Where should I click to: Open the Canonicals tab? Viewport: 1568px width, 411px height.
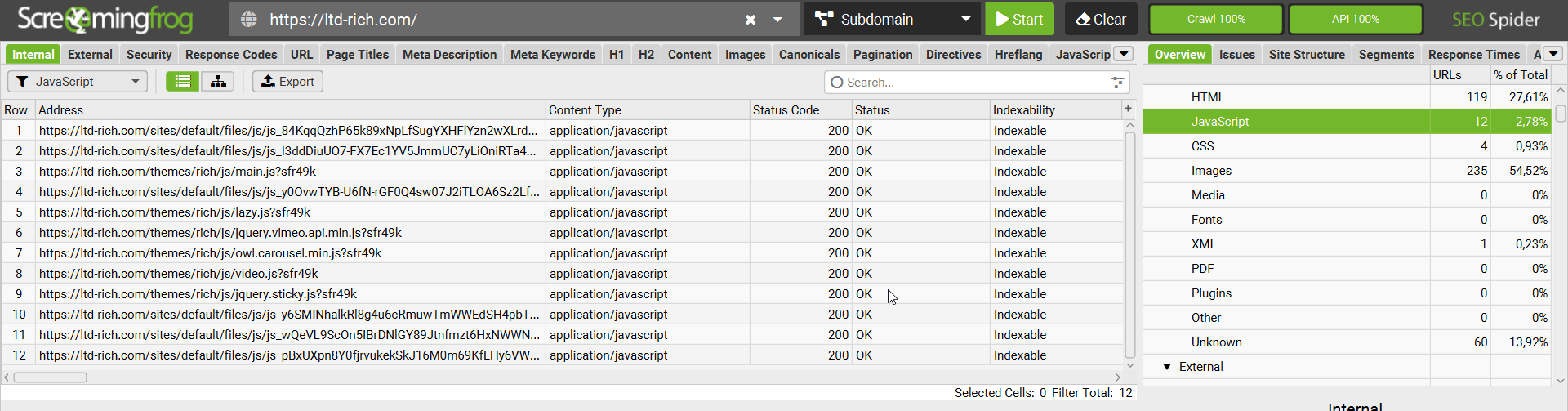tap(809, 54)
